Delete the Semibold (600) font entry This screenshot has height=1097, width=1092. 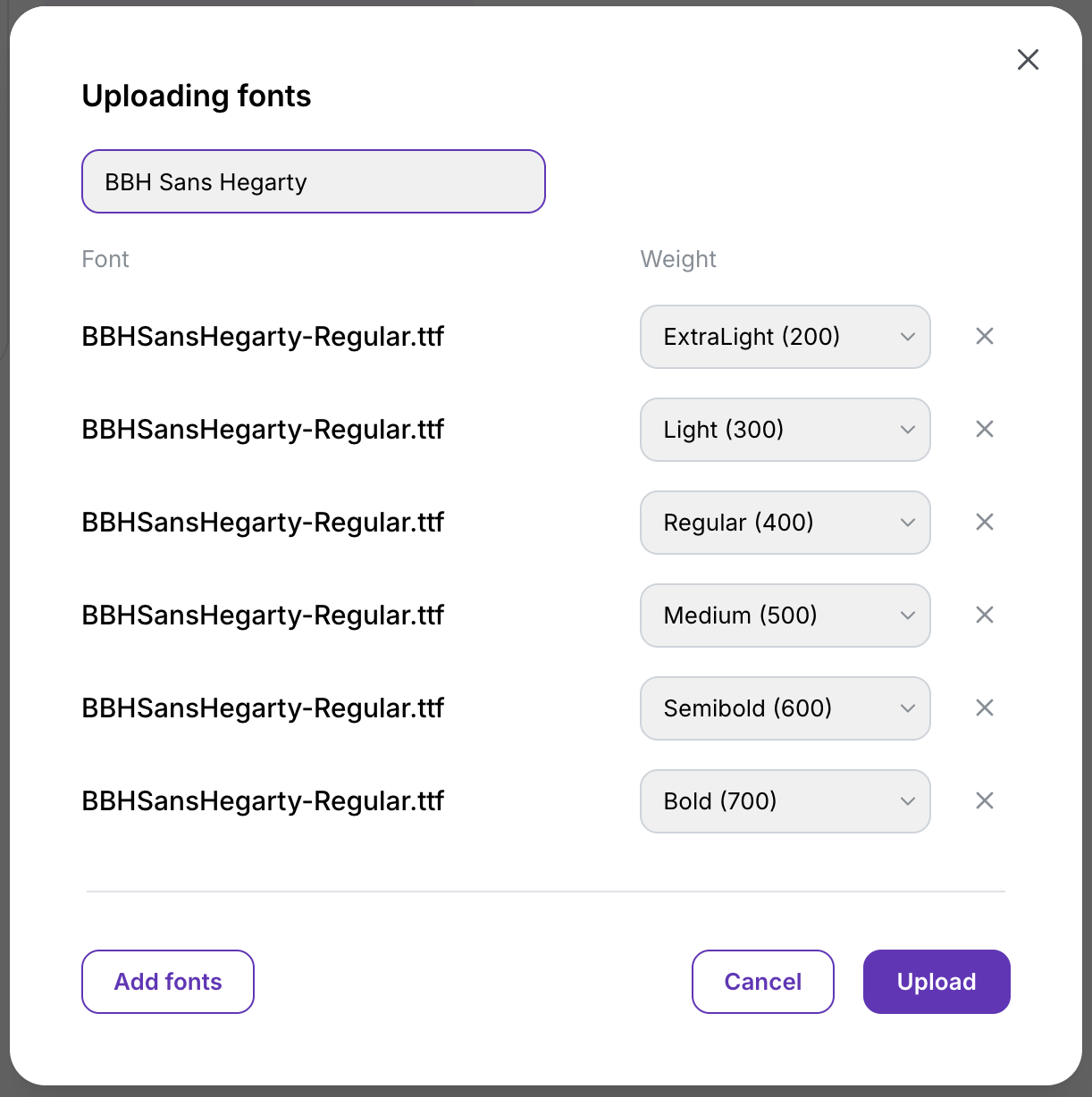tap(984, 708)
